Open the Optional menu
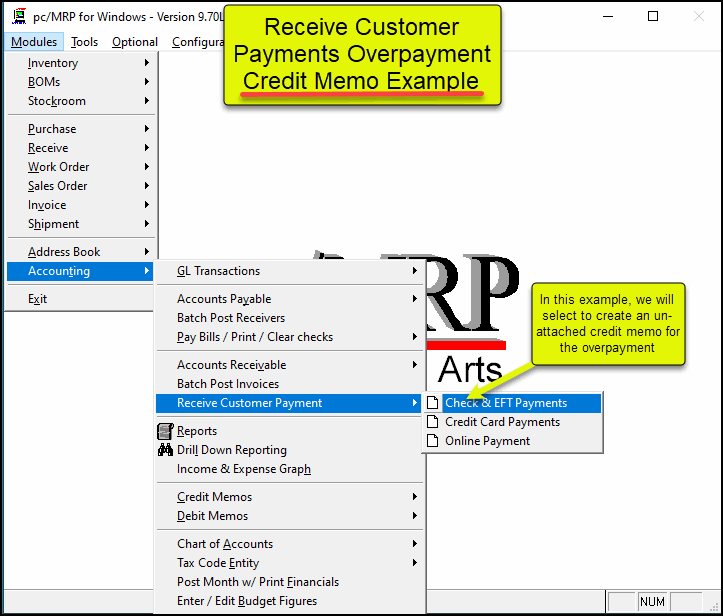The height and width of the screenshot is (616, 723). (x=134, y=42)
